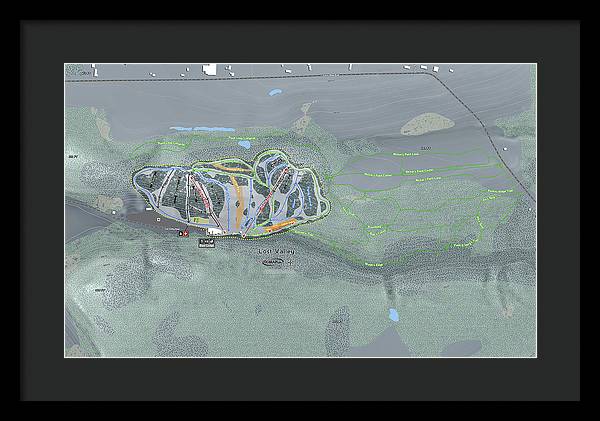Click the black label box below the lodge

point(207,242)
